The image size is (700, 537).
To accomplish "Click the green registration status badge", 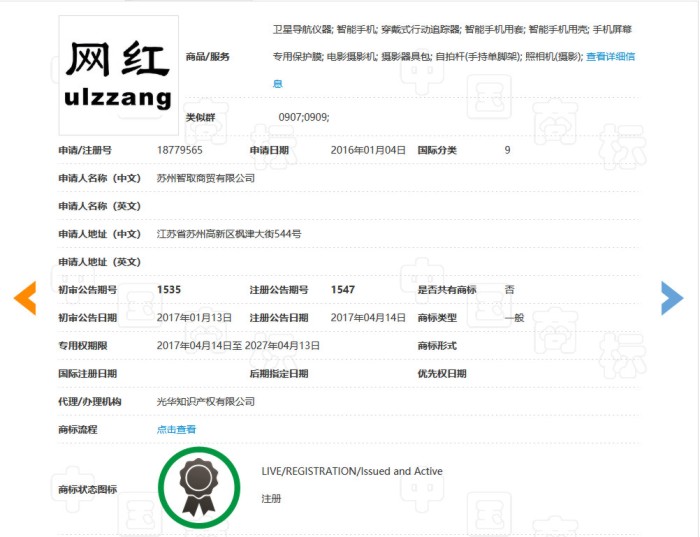I will tap(199, 487).
